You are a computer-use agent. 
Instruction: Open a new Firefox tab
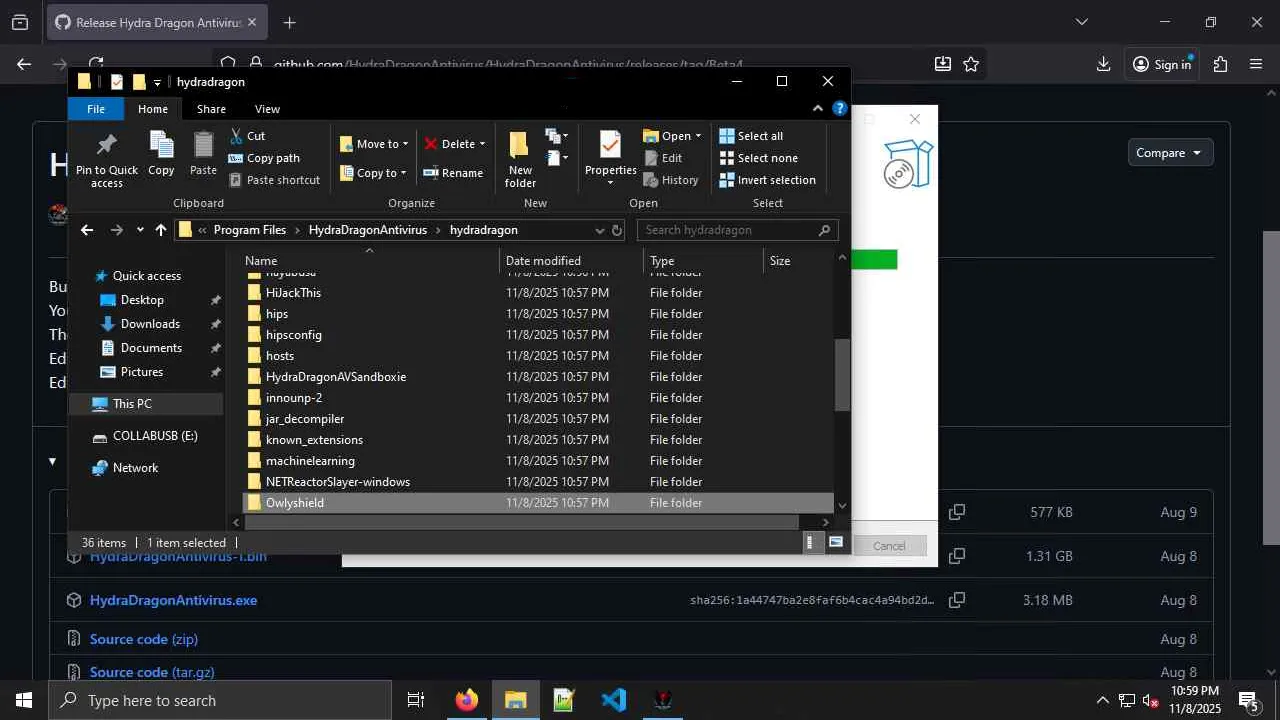pyautogui.click(x=289, y=22)
